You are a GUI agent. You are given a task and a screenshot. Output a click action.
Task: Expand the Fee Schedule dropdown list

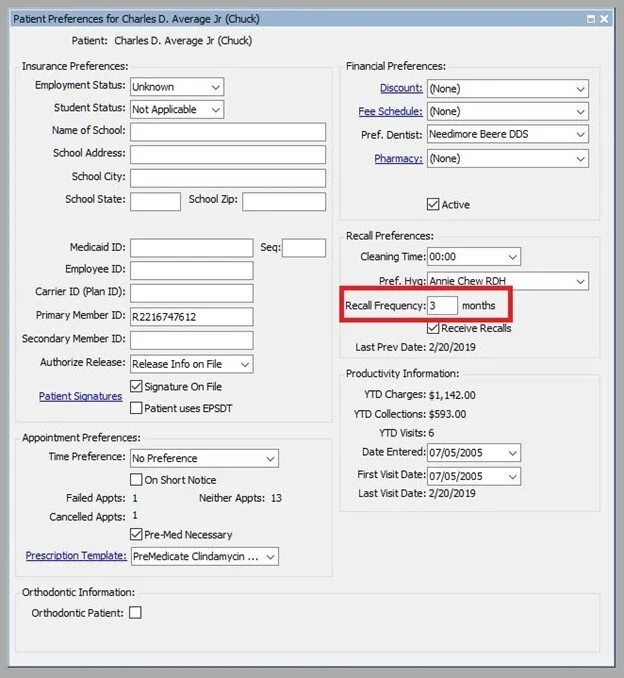pyautogui.click(x=508, y=112)
